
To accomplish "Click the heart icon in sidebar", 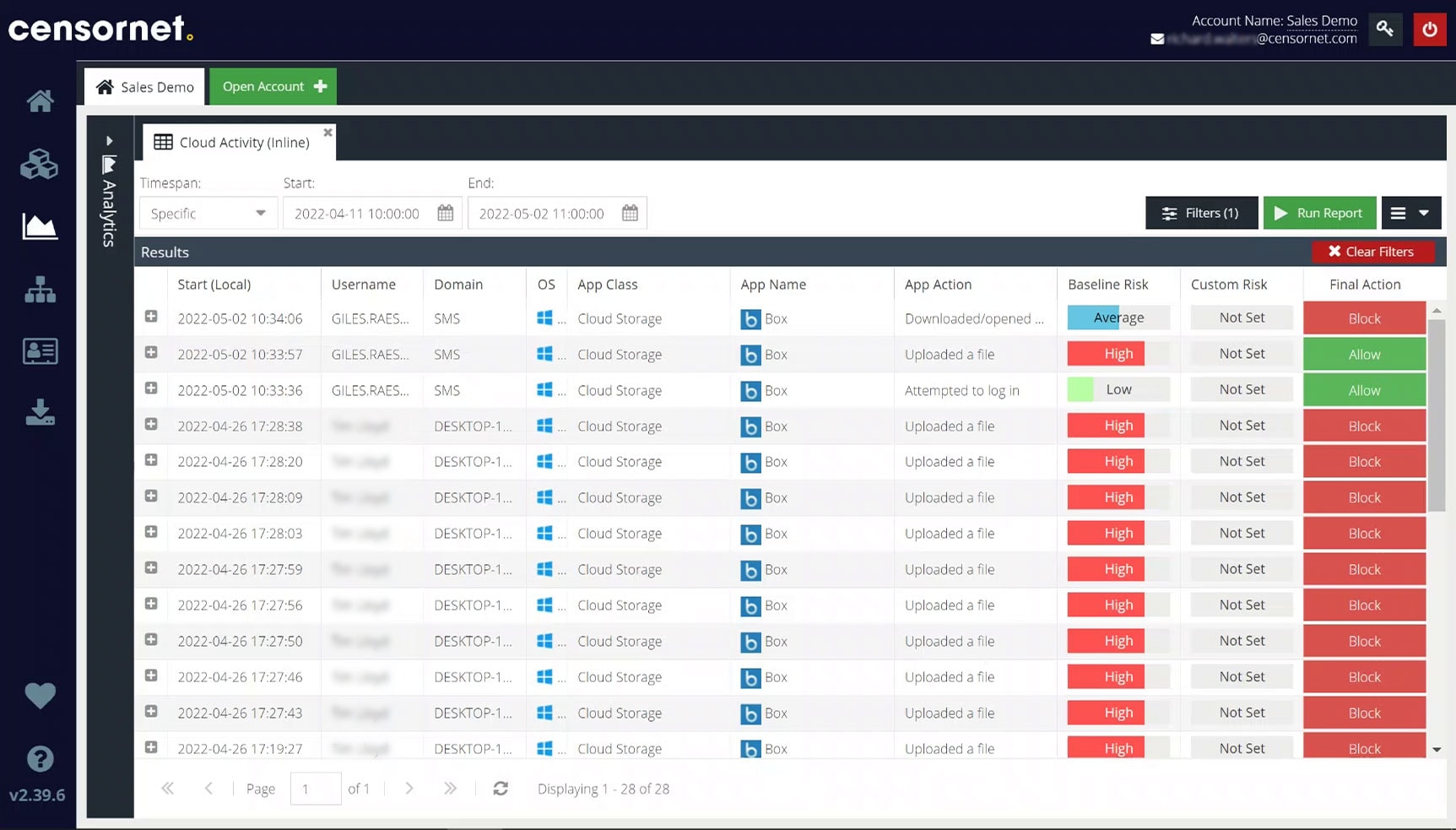I will tap(40, 696).
